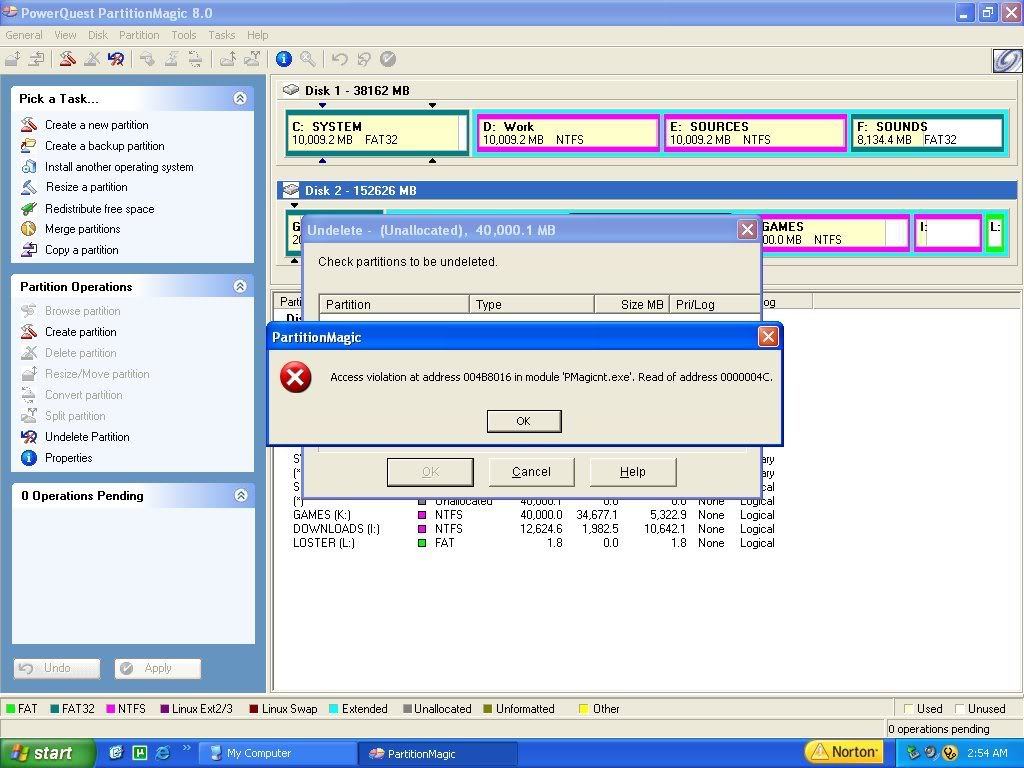This screenshot has height=768, width=1024.
Task: Open Internet Explorer from quick launch
Action: click(x=163, y=753)
